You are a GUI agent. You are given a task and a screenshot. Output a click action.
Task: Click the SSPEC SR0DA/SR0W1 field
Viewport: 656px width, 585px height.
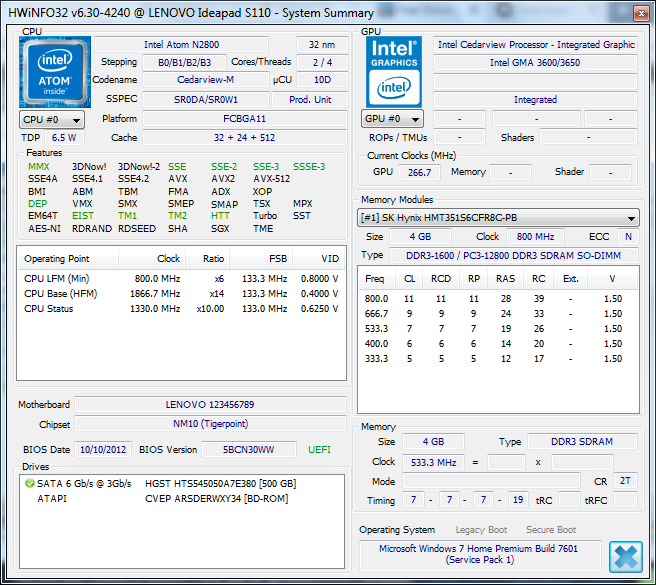205,100
